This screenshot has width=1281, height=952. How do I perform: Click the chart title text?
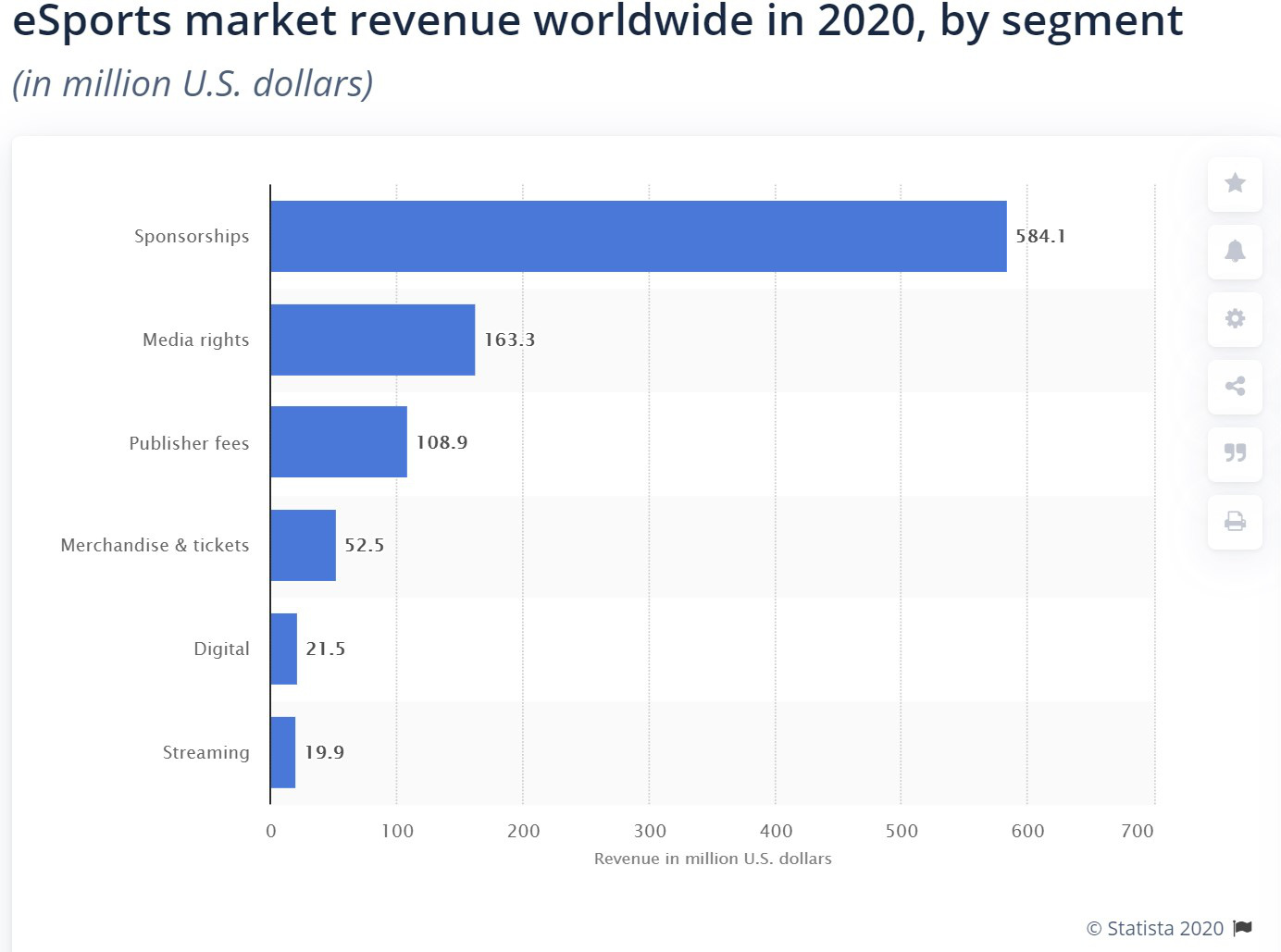tap(598, 20)
